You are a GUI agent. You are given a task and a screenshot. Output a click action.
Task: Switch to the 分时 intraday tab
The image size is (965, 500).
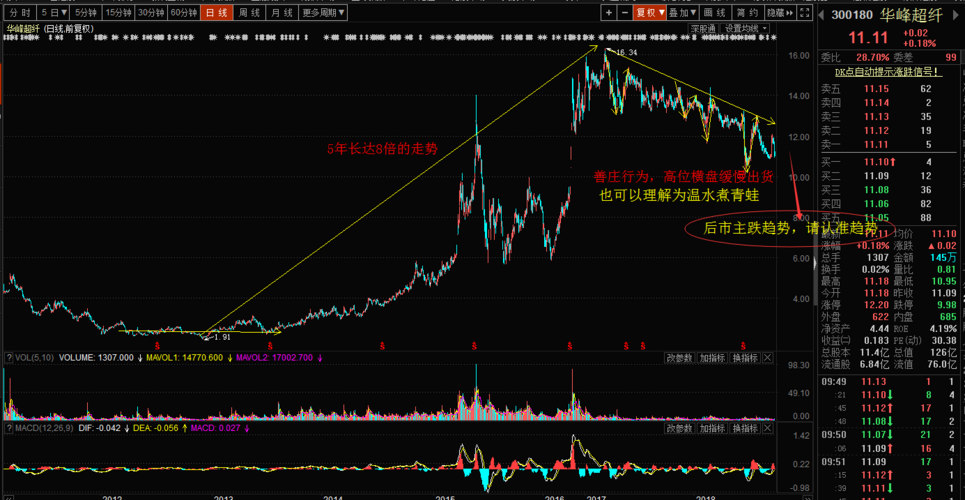pos(18,13)
